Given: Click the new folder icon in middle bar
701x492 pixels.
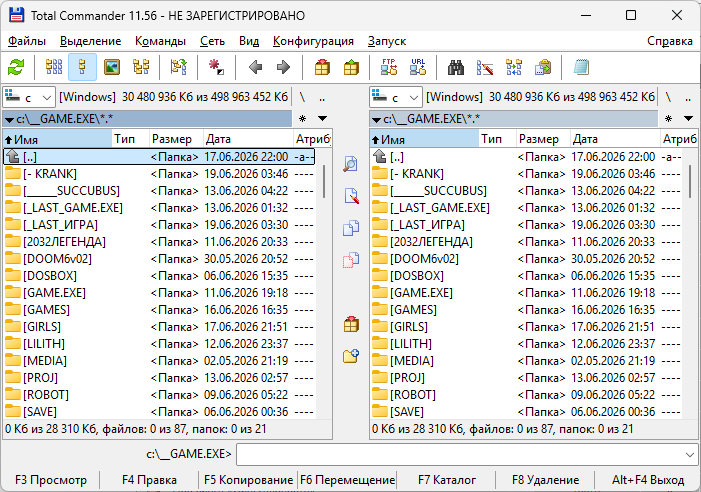Looking at the screenshot, I should coord(351,356).
